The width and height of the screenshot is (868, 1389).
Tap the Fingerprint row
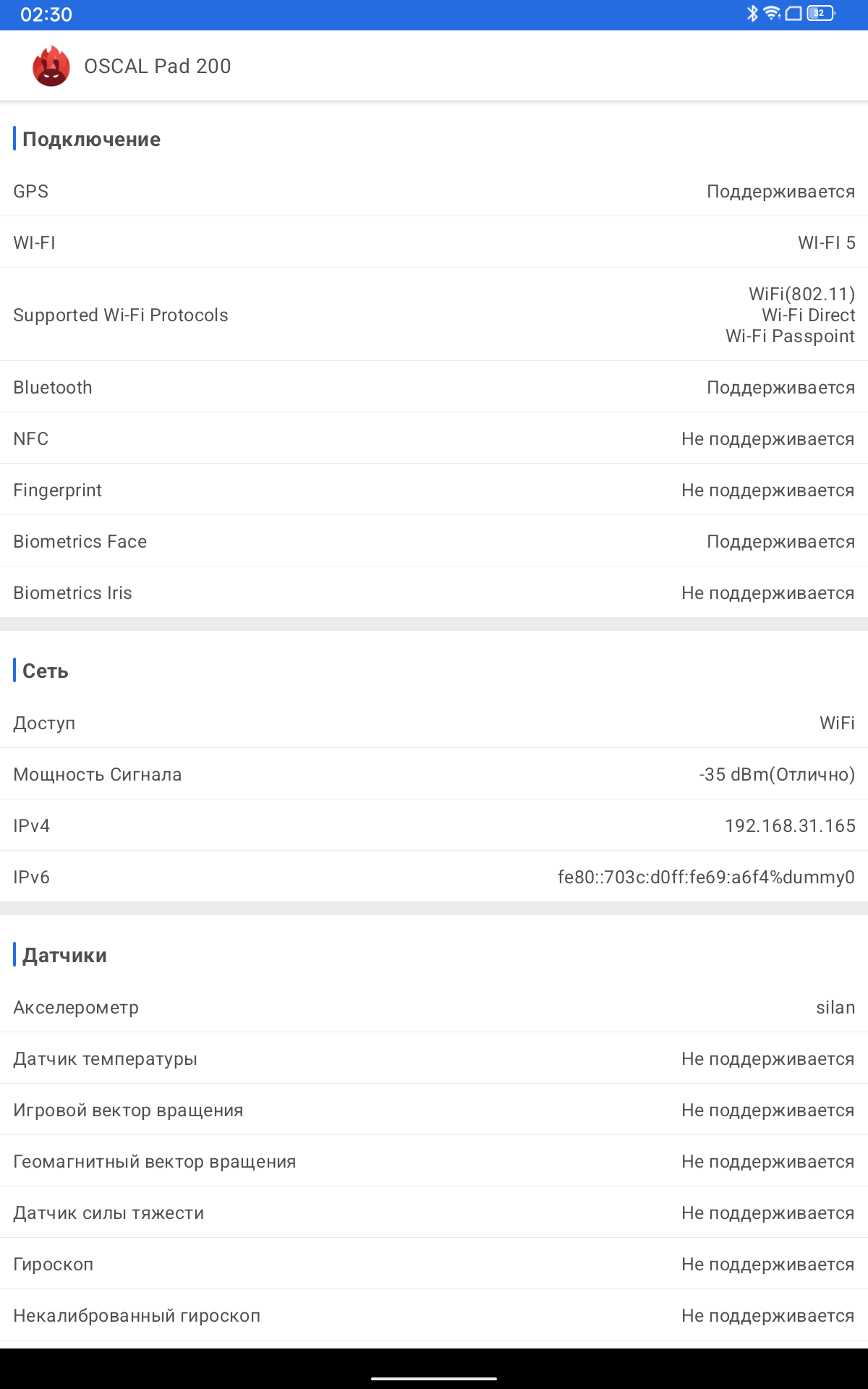(434, 490)
